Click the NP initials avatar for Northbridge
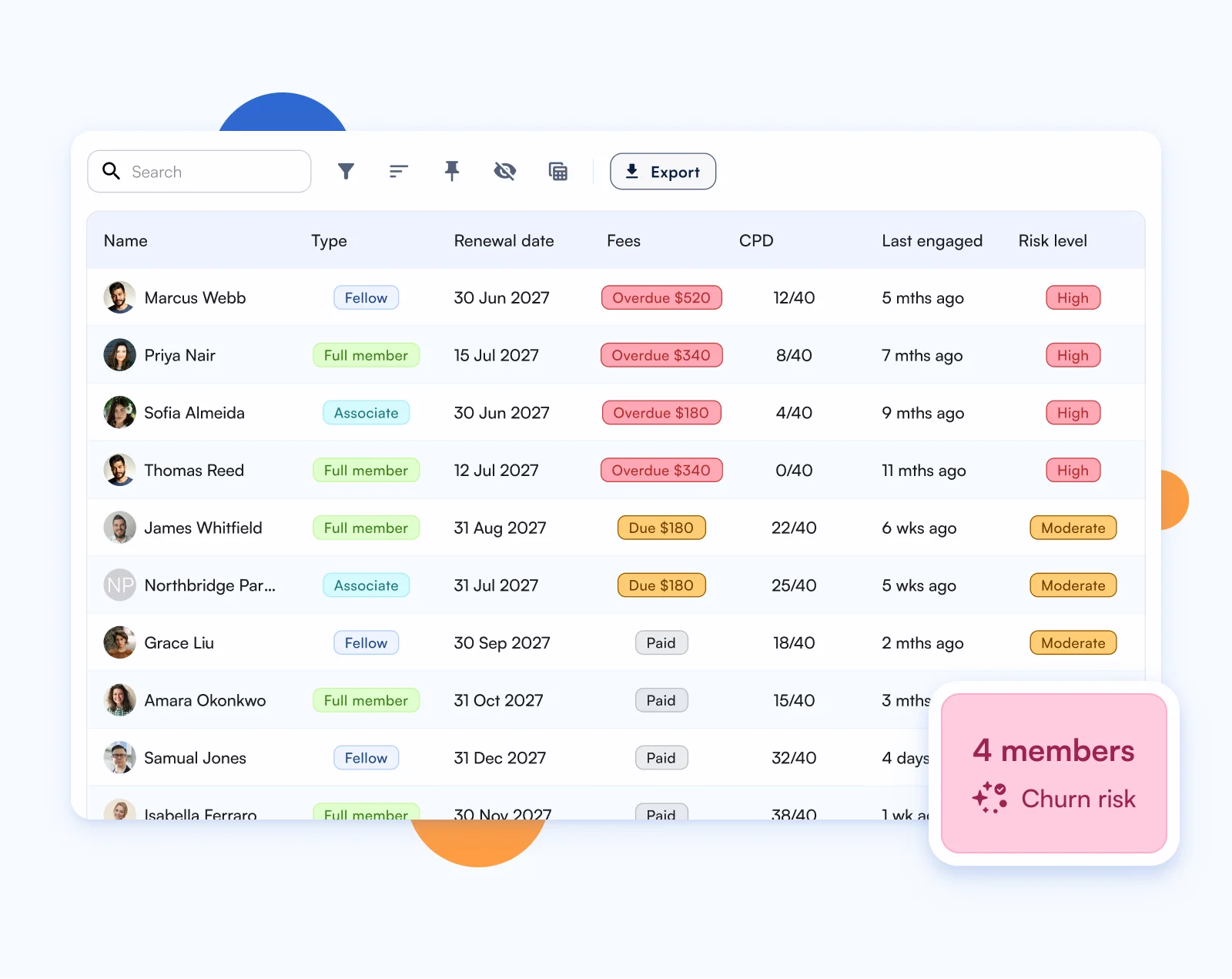This screenshot has height=979, width=1232. pyautogui.click(x=119, y=585)
